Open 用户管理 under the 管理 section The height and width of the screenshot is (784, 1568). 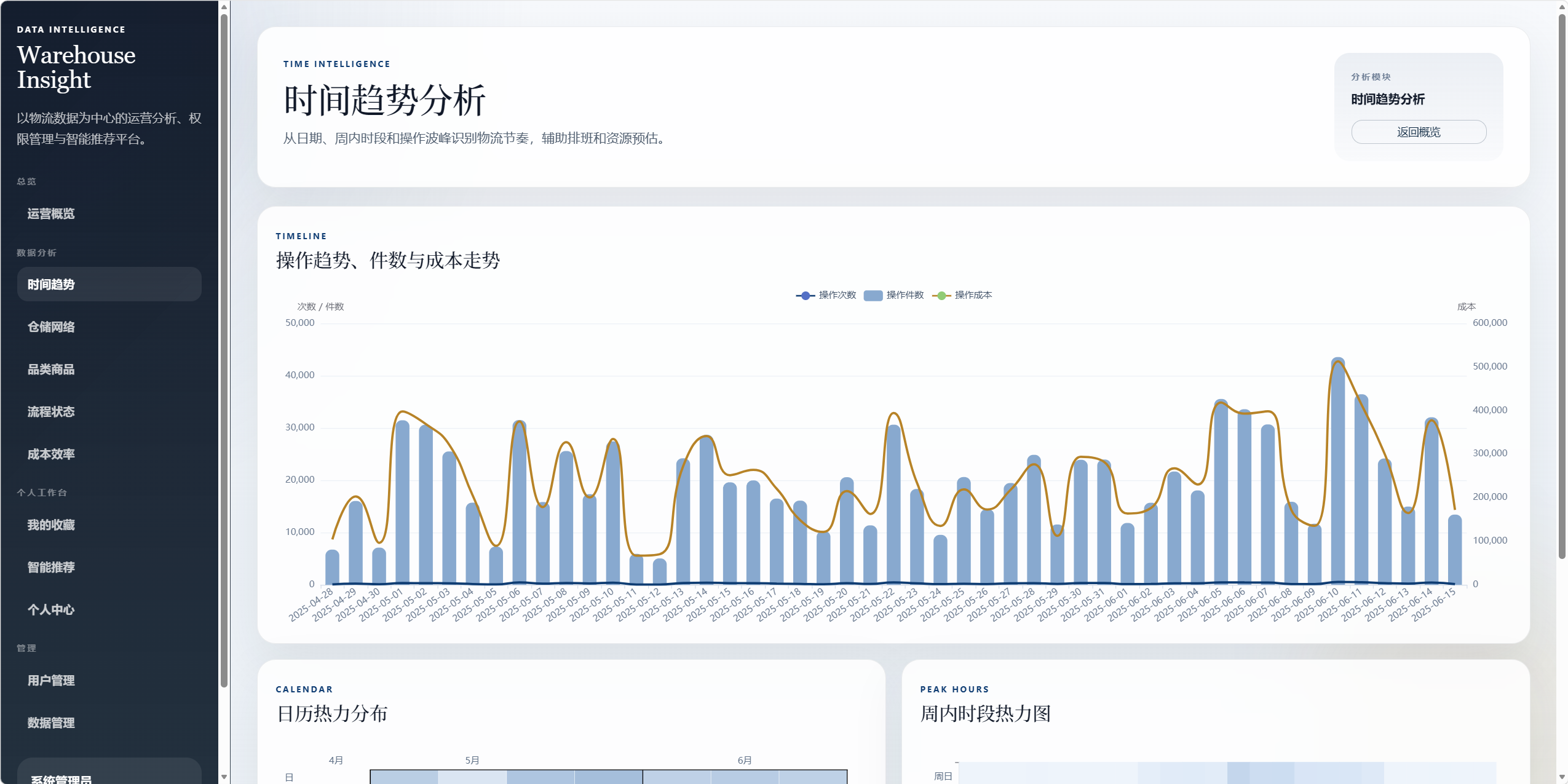point(51,681)
